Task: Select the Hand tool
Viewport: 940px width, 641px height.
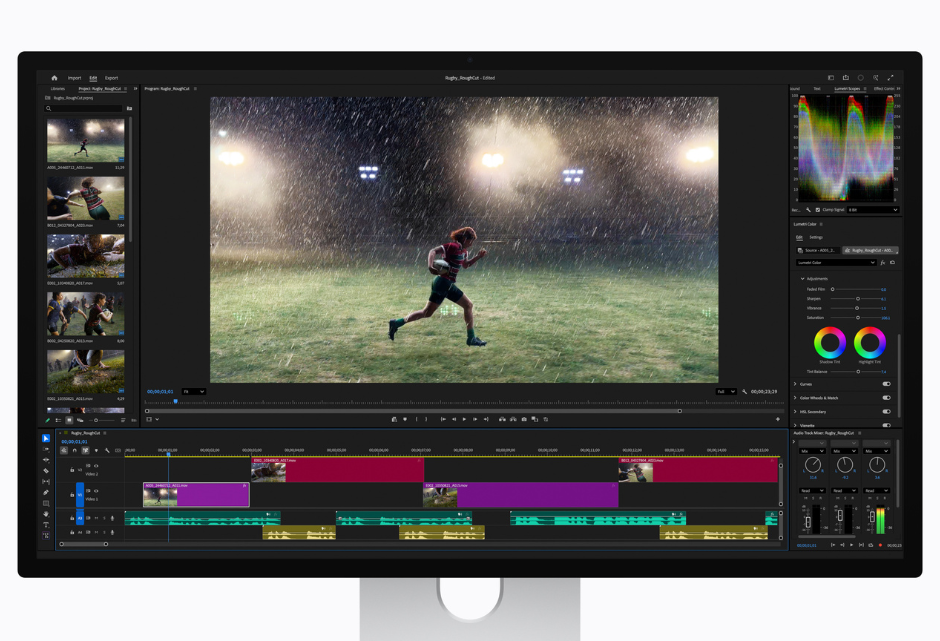Action: click(x=46, y=514)
